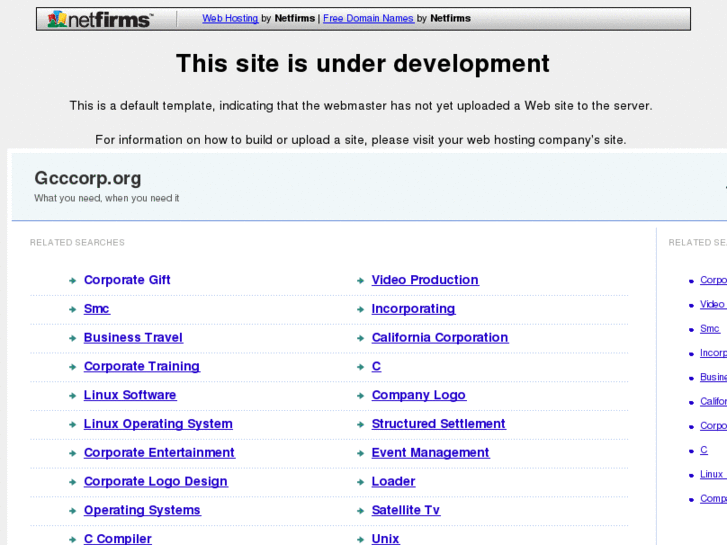The width and height of the screenshot is (727, 545).
Task: Click the 'What you need, when you need it' tagline
Action: [107, 198]
